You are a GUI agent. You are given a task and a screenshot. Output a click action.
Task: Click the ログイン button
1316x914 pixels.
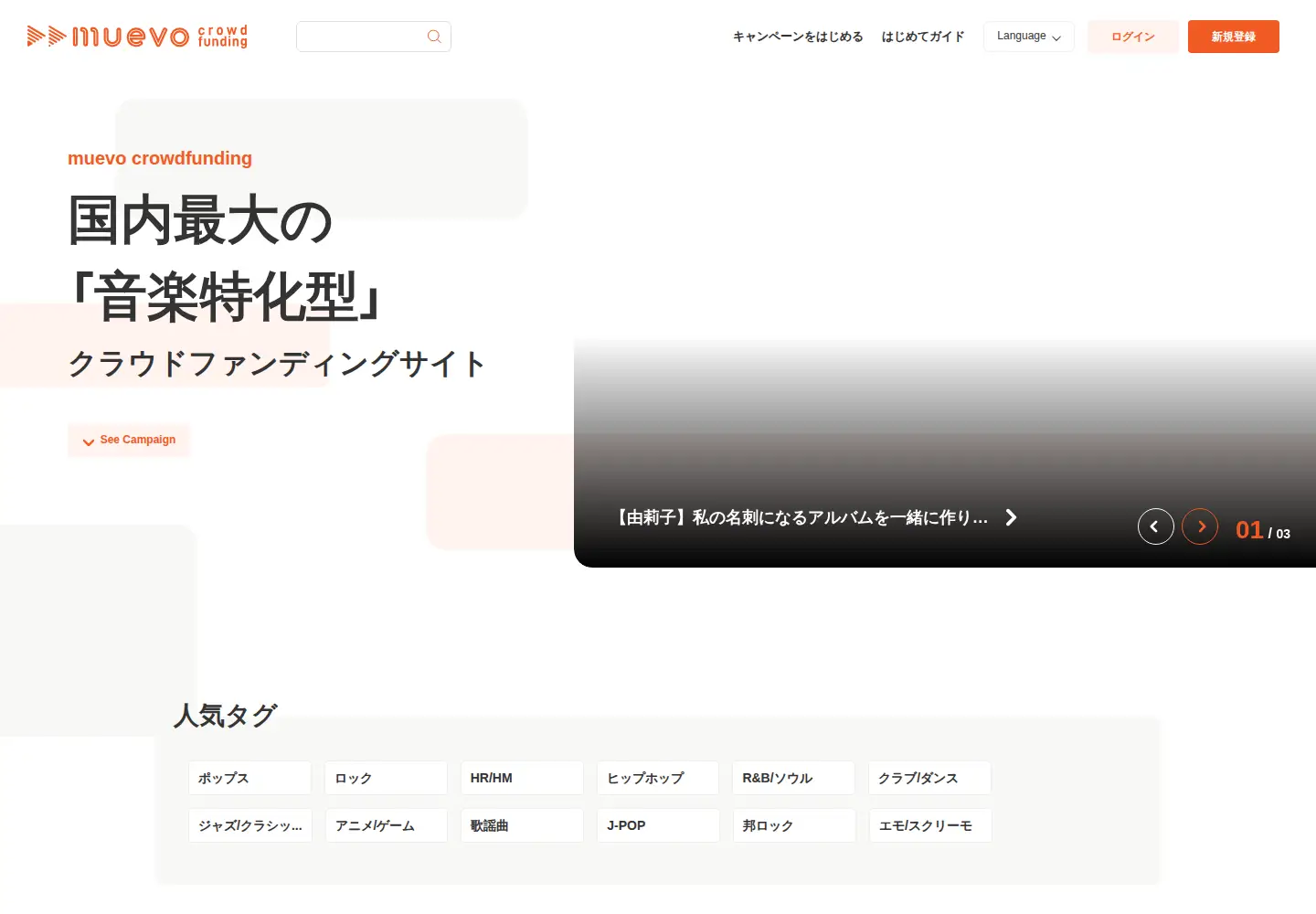[x=1133, y=37]
